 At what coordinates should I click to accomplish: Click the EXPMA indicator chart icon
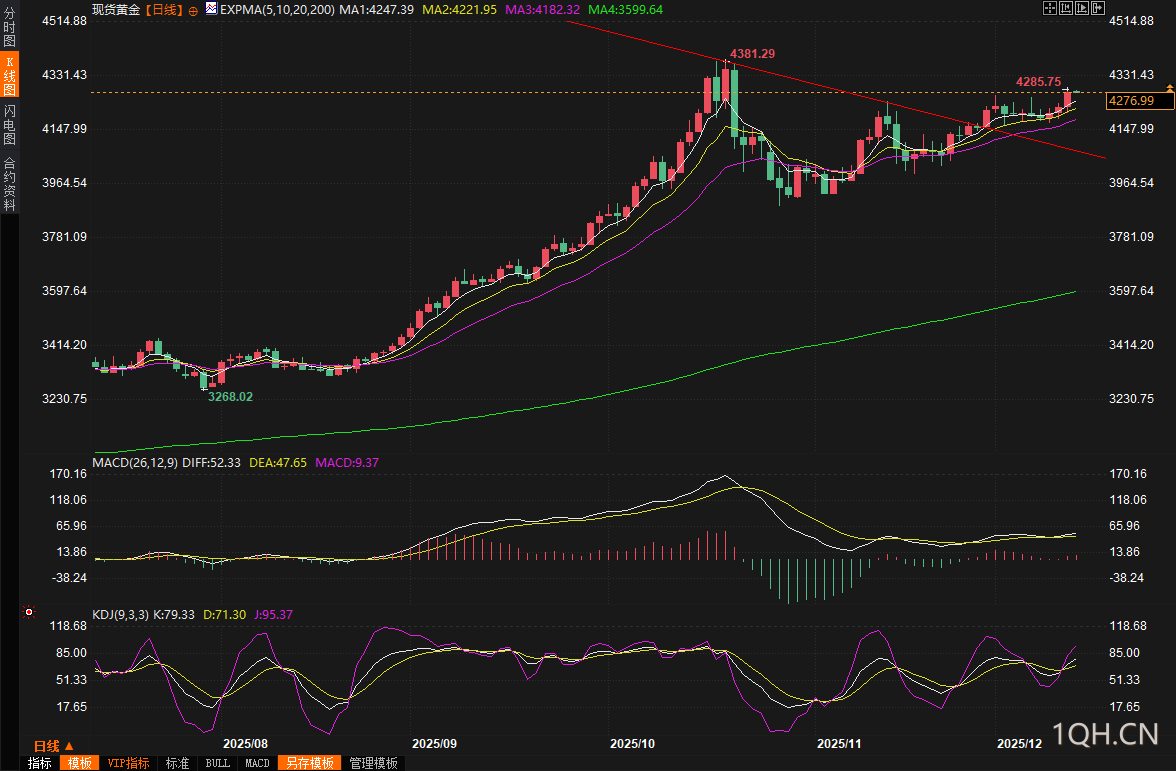[210, 8]
